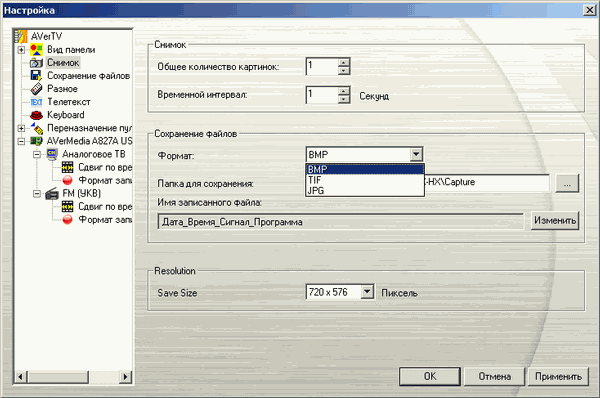Image resolution: width=600 pixels, height=398 pixels.
Task: Collapse the FM (УКВ) tree node
Action: coord(37,194)
